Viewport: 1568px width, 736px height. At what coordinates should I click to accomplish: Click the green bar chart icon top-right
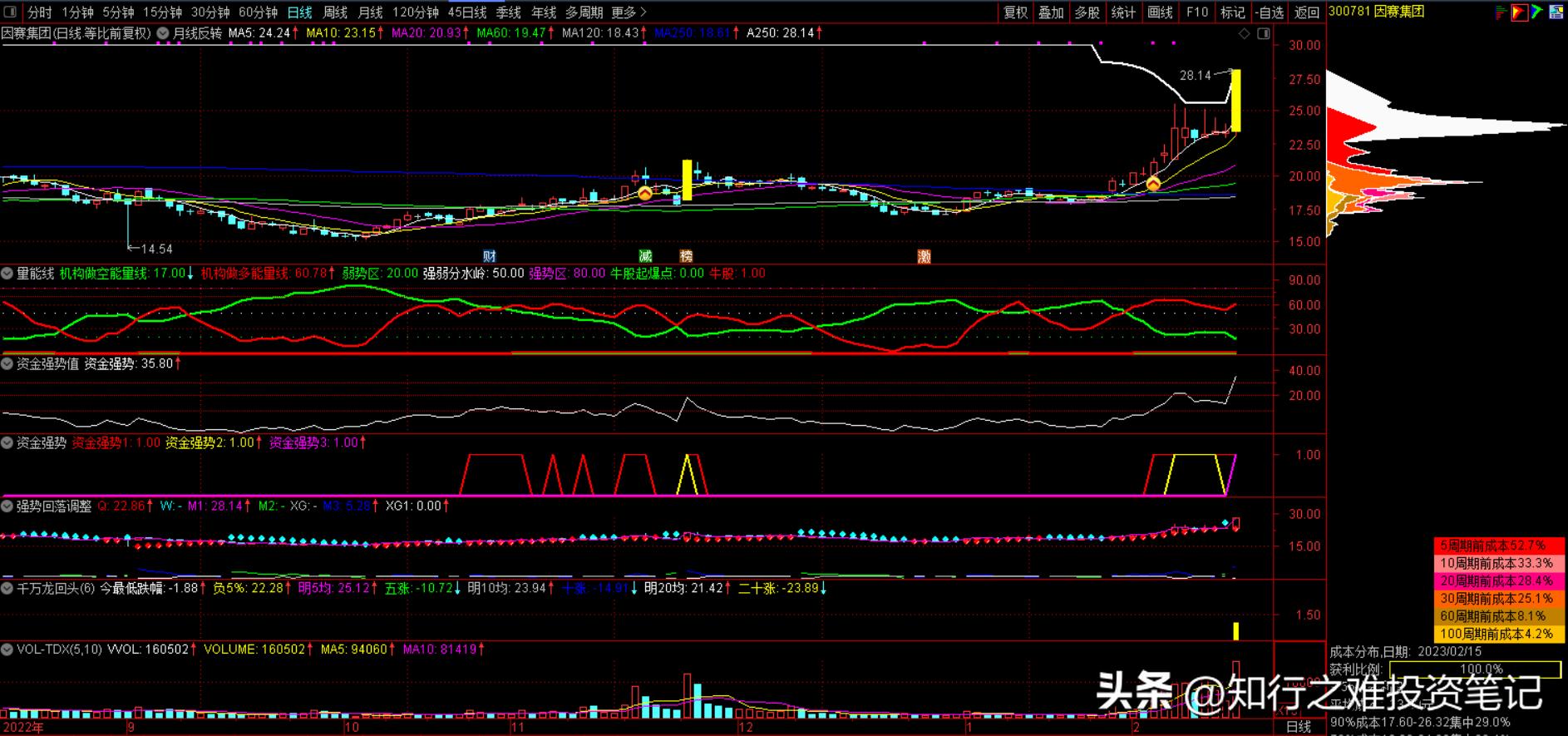(x=1501, y=12)
